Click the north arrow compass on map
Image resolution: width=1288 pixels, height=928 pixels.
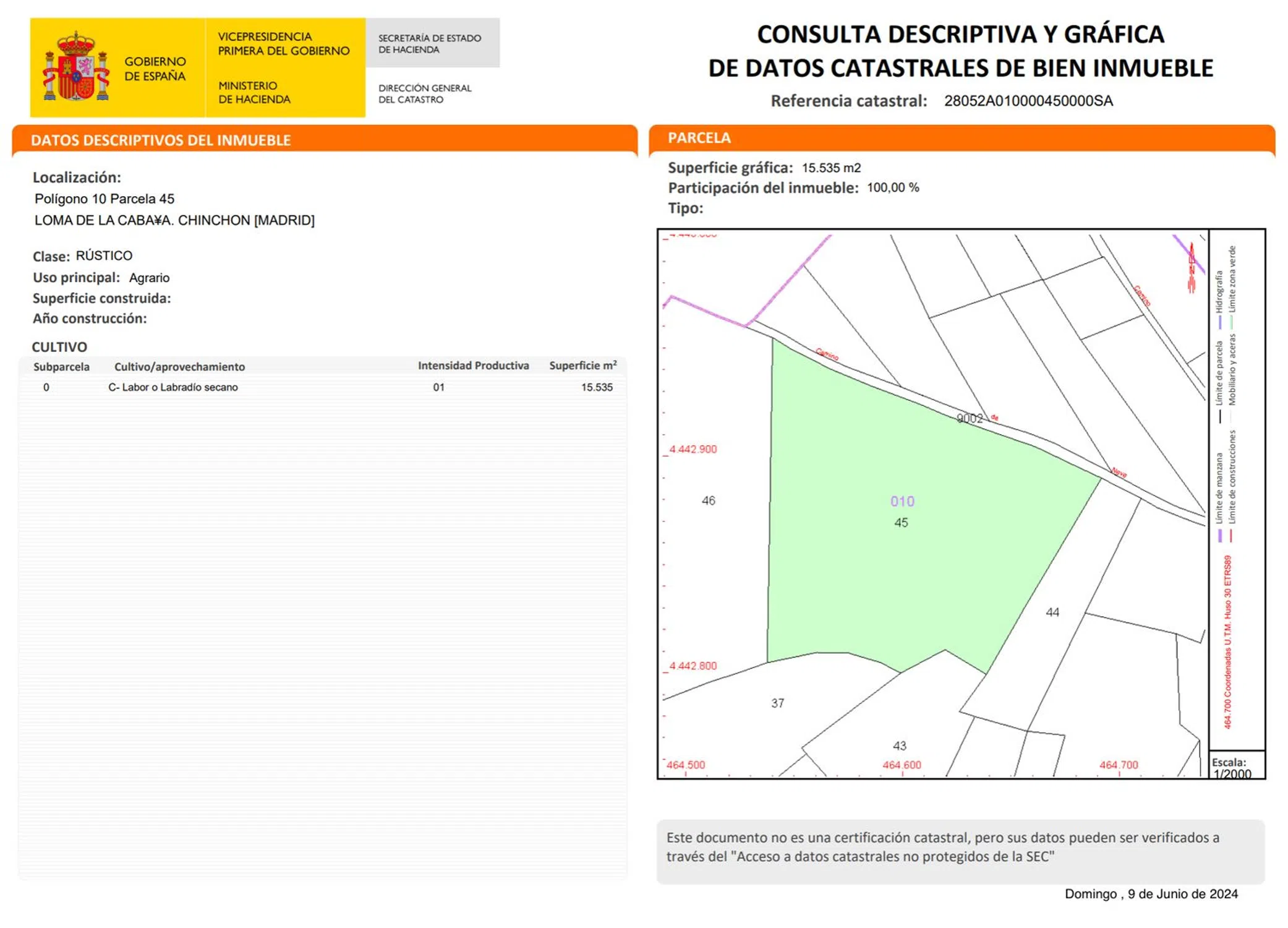click(1192, 267)
